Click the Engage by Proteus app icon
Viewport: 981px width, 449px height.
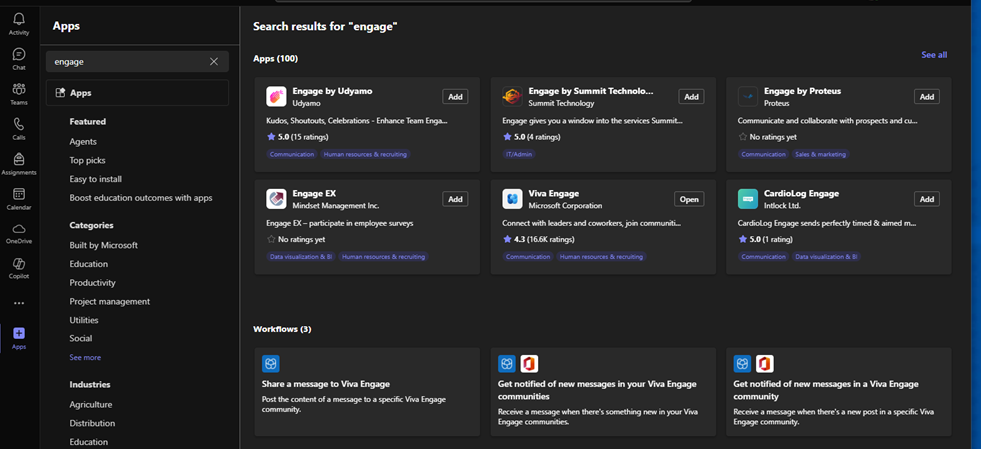[748, 96]
